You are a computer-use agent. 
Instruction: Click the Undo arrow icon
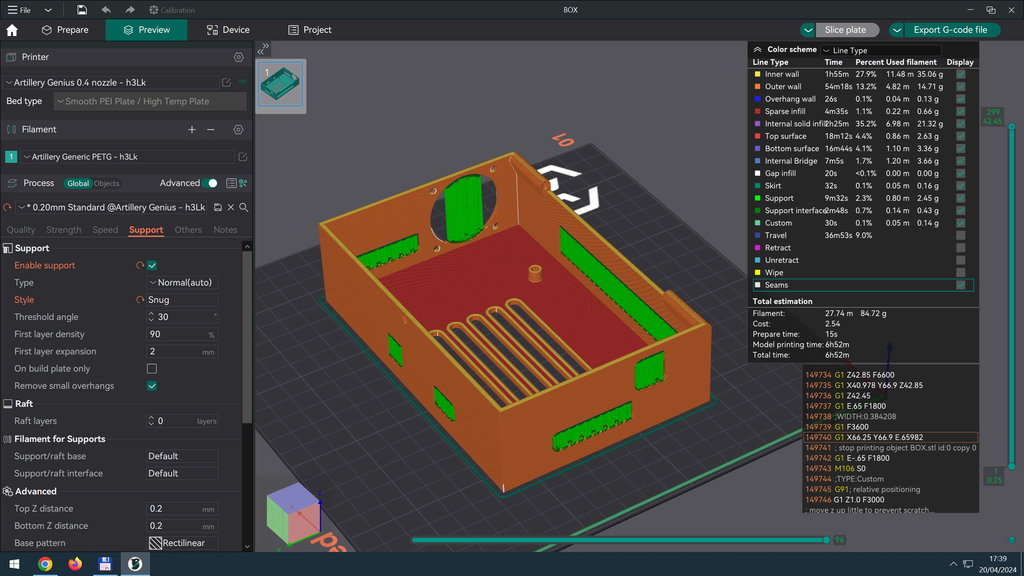pos(108,10)
